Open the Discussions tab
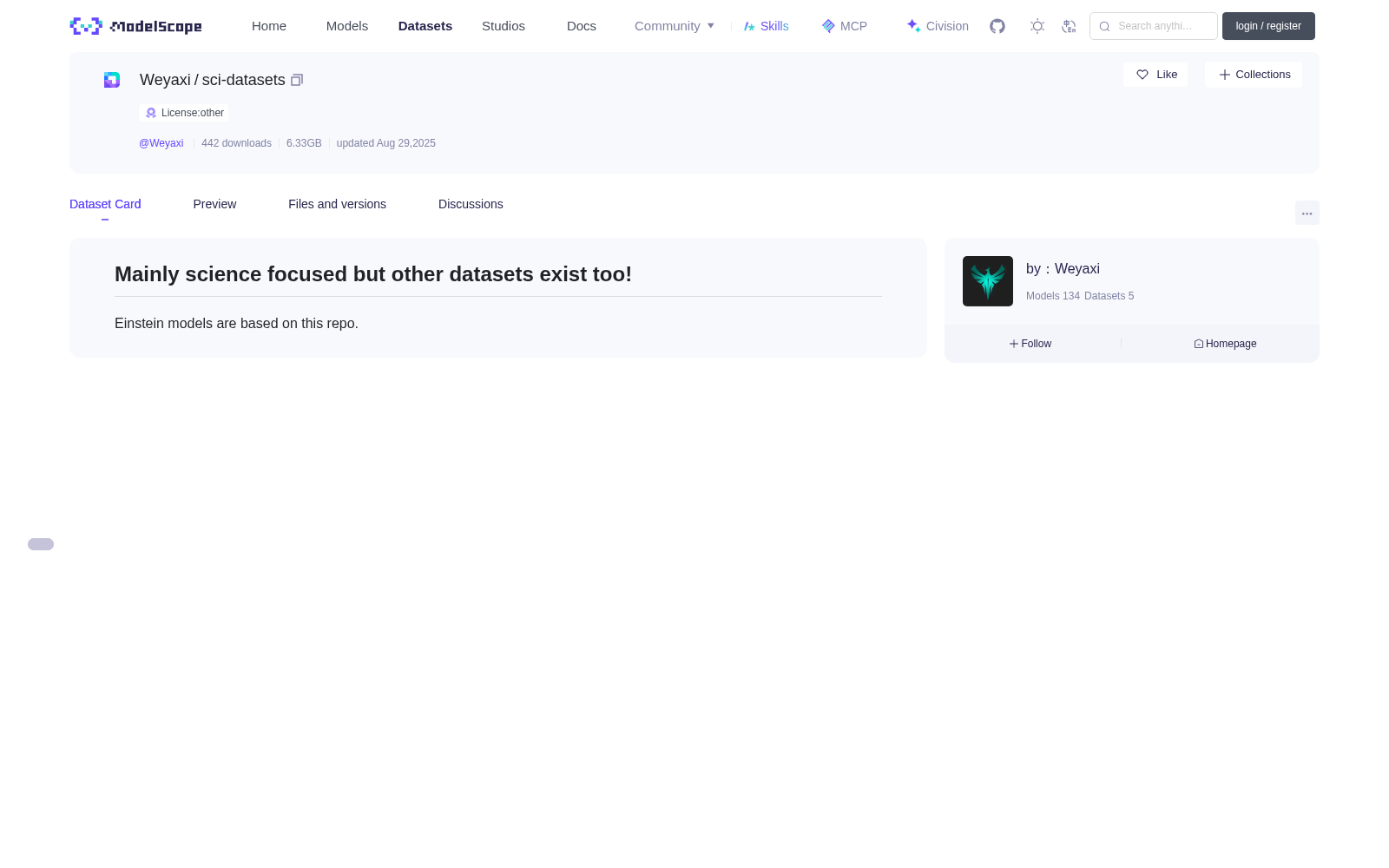 471,204
